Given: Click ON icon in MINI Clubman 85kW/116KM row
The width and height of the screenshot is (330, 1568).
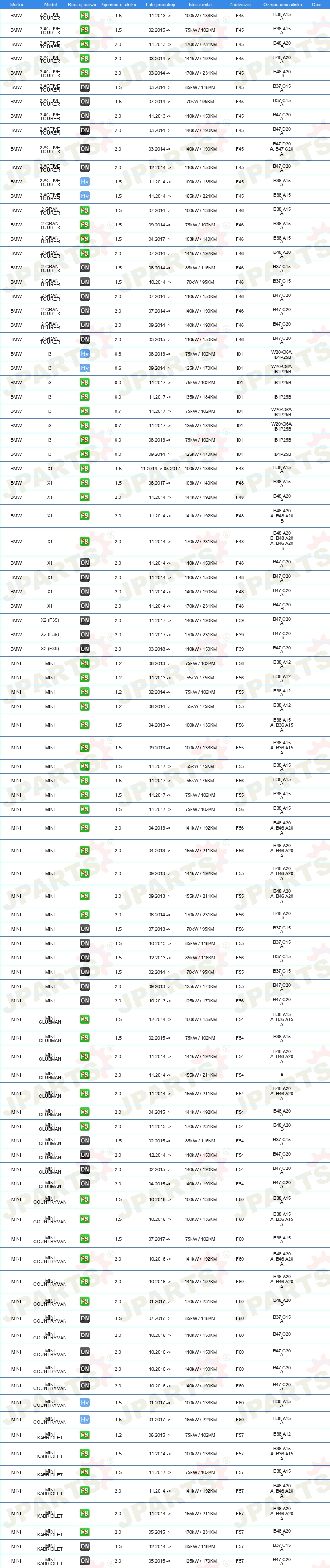Looking at the screenshot, I should point(85,1141).
